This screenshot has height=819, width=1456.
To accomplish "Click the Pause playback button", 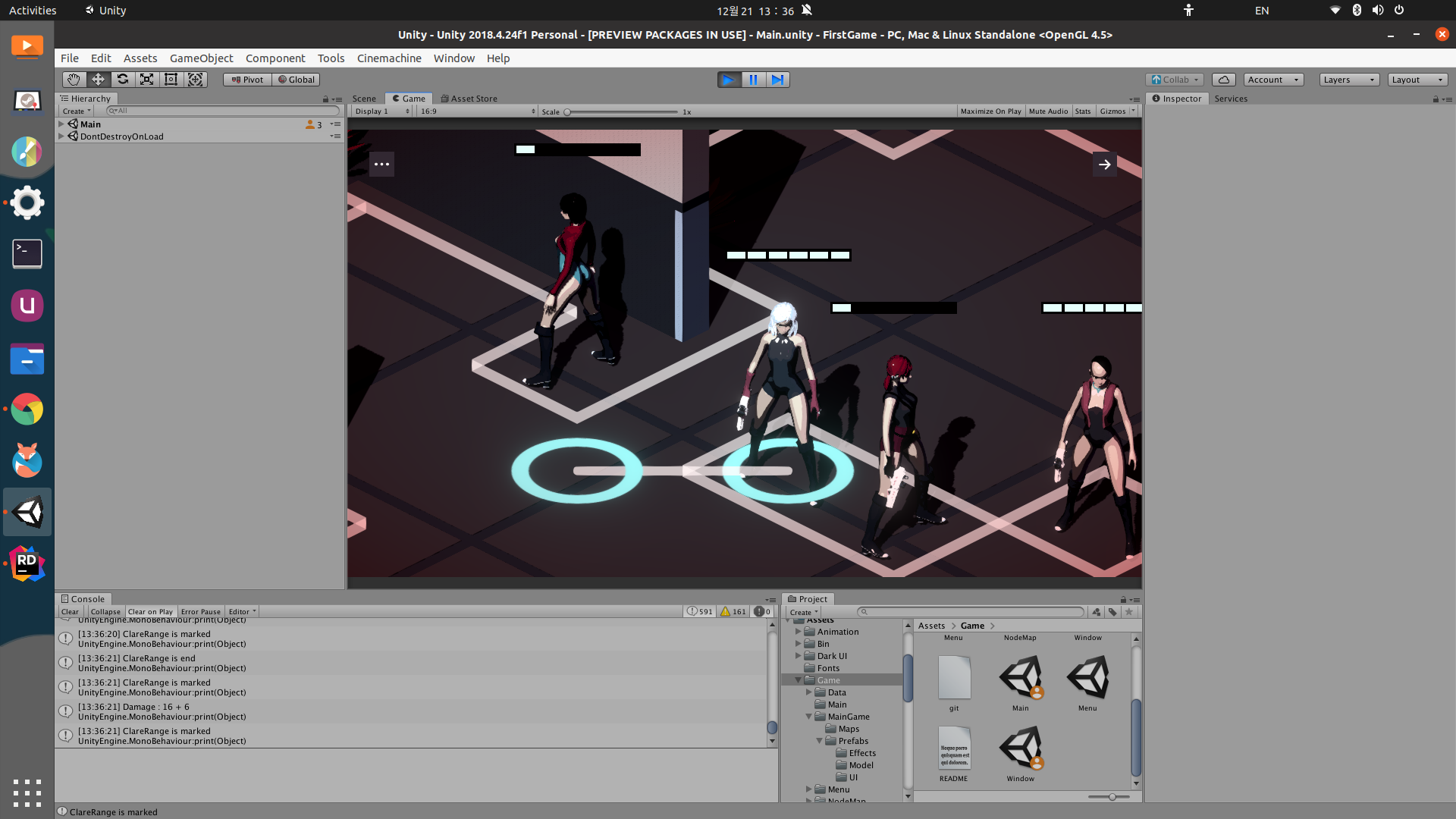I will click(x=753, y=80).
